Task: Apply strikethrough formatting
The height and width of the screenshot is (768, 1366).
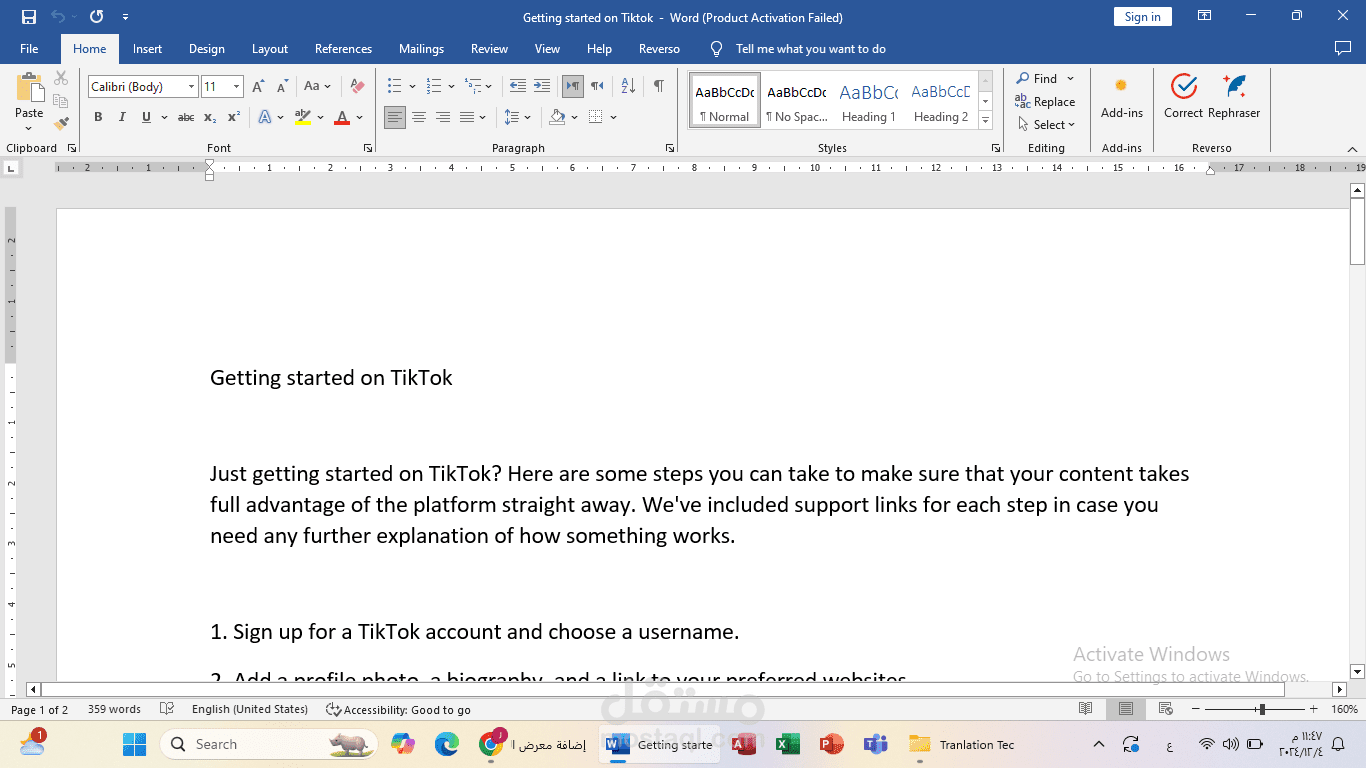Action: click(186, 117)
